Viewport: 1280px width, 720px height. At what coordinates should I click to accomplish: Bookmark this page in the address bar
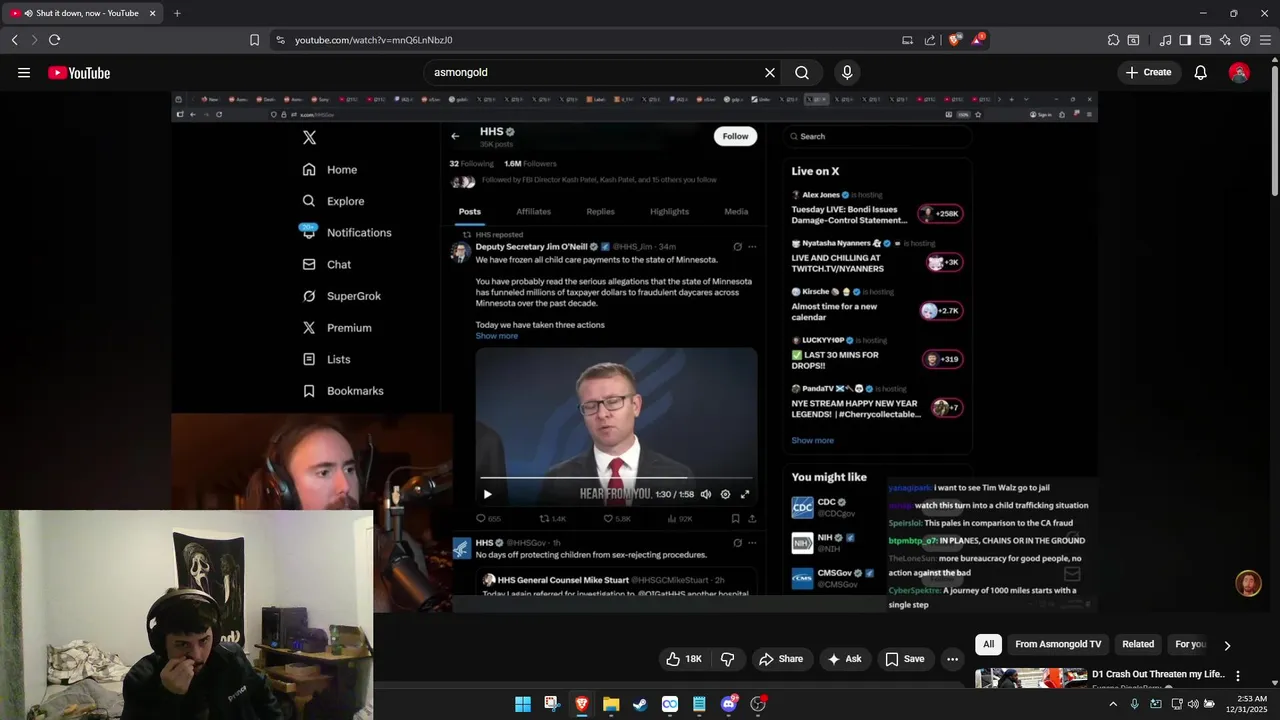(x=254, y=40)
